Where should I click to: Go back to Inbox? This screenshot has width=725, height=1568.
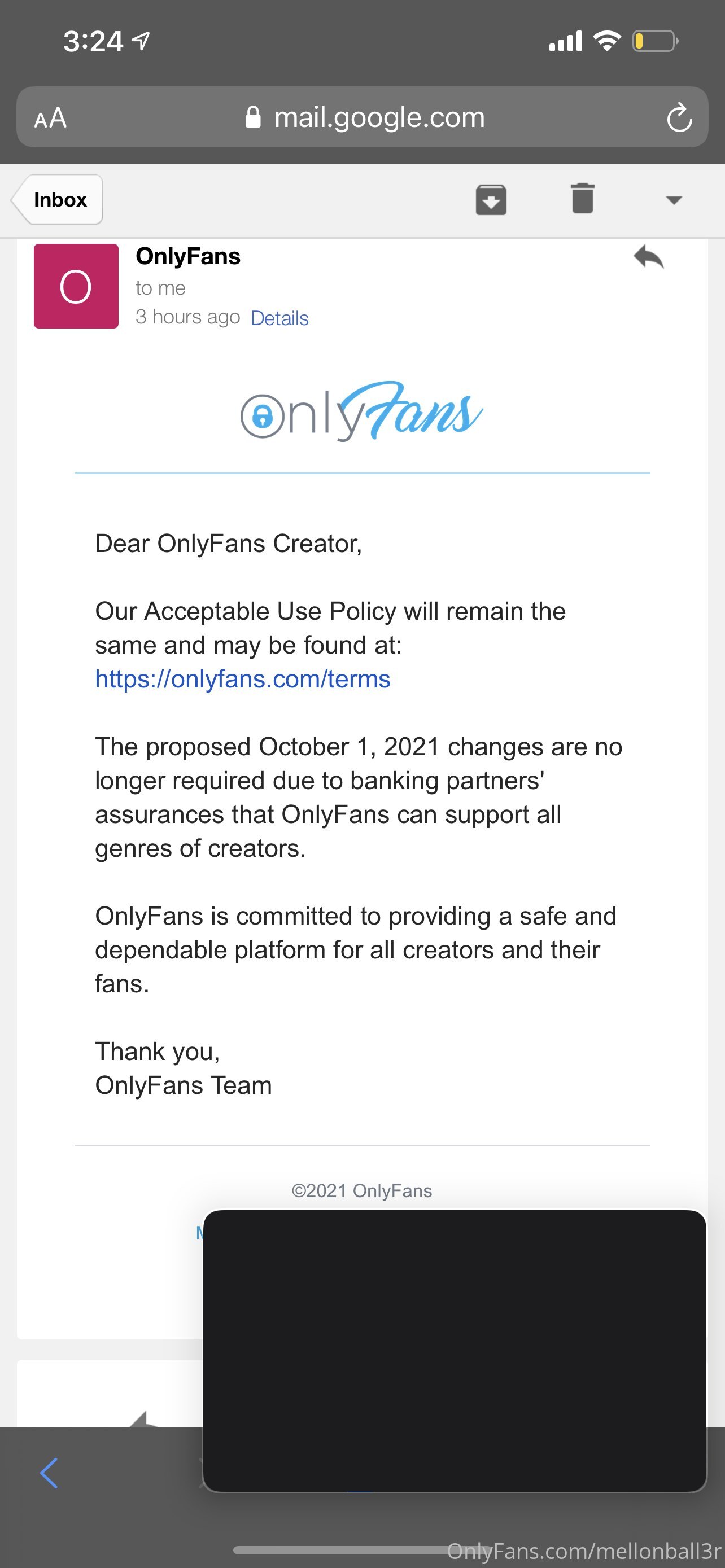pos(56,200)
